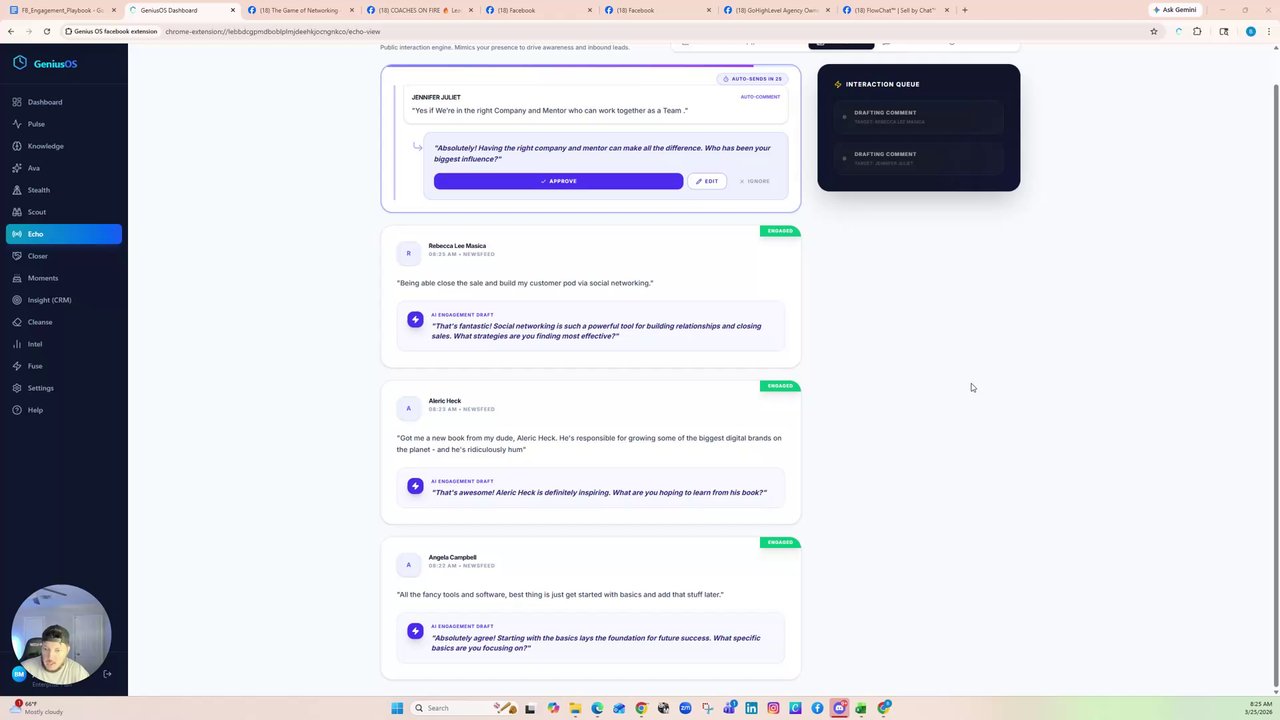Close the GeniusOS Dashboard tab

(x=232, y=10)
